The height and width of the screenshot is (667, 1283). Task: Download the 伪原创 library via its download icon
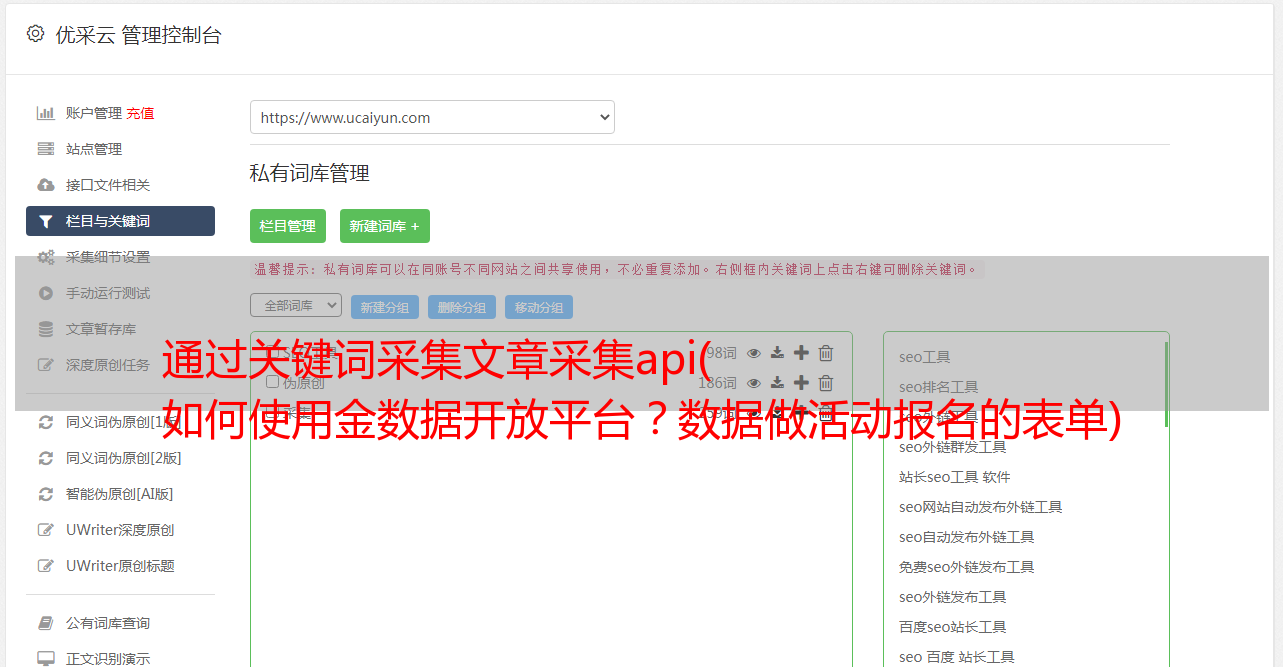pyautogui.click(x=777, y=383)
